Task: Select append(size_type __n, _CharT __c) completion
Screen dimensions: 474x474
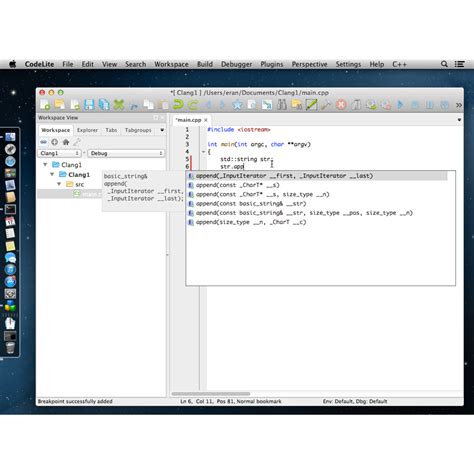Action: [317, 222]
